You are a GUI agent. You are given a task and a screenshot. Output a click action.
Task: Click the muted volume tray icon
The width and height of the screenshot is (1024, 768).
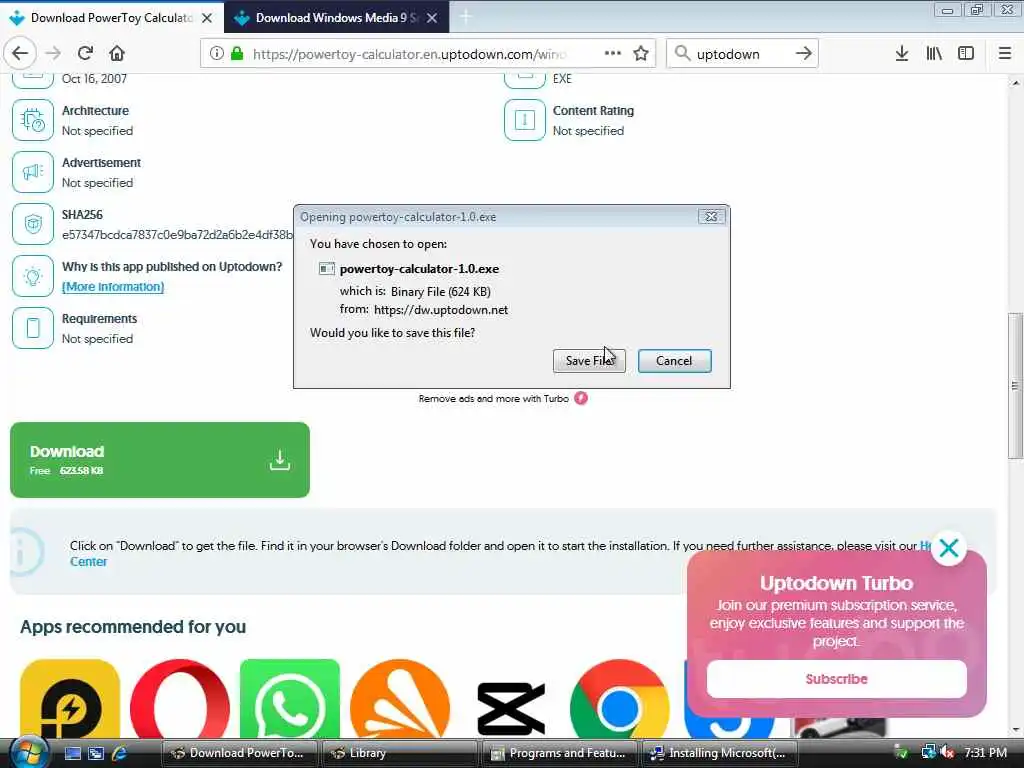[x=947, y=753]
